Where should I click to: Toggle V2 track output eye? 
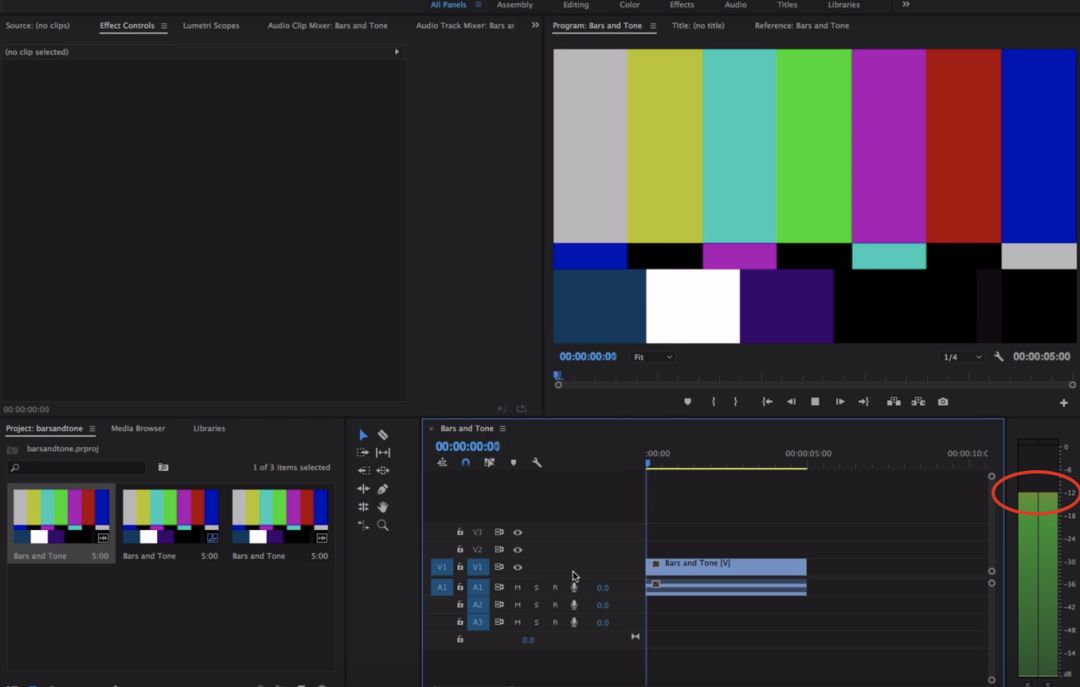(517, 550)
